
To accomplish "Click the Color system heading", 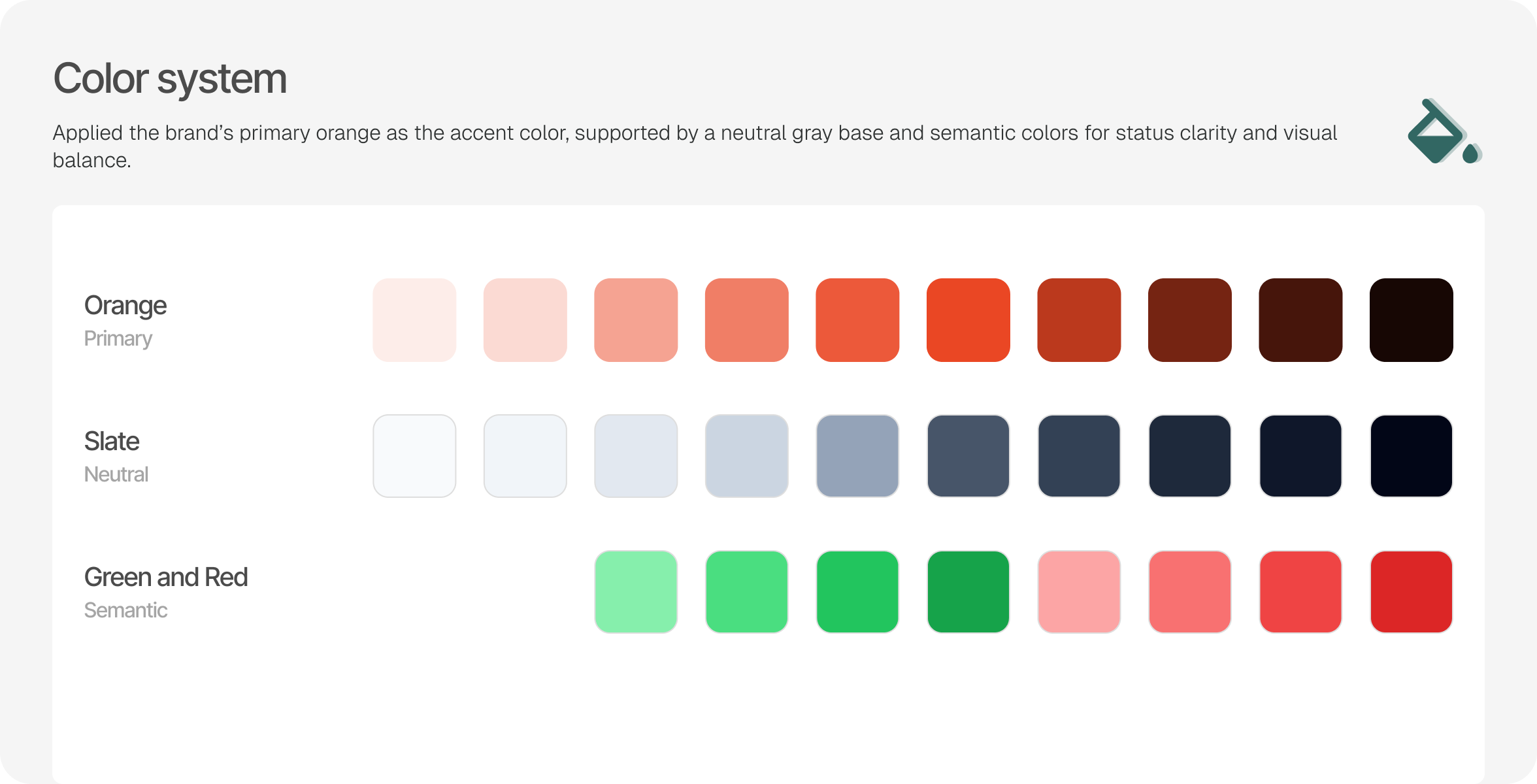I will click(170, 79).
